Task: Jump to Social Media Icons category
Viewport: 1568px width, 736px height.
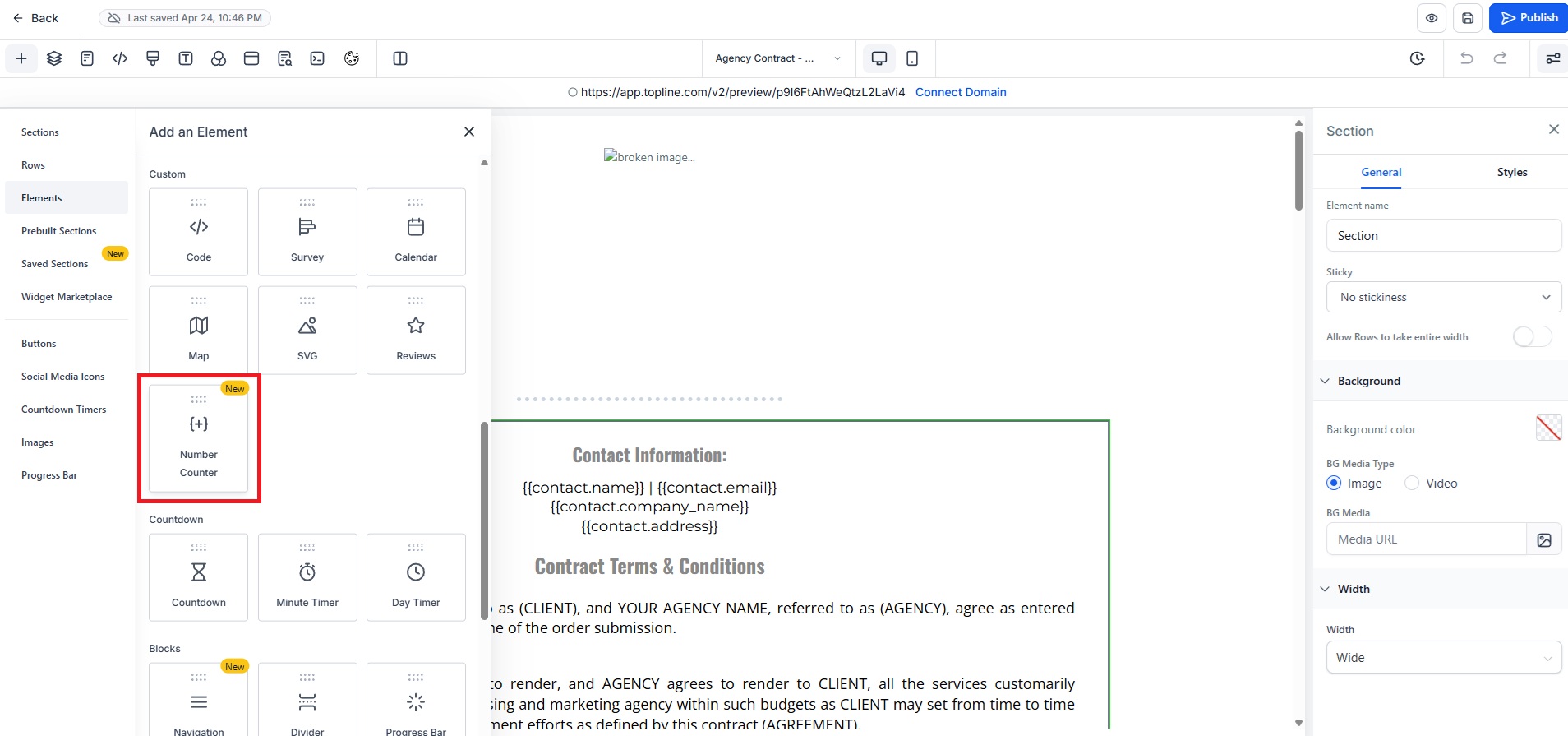Action: (62, 377)
